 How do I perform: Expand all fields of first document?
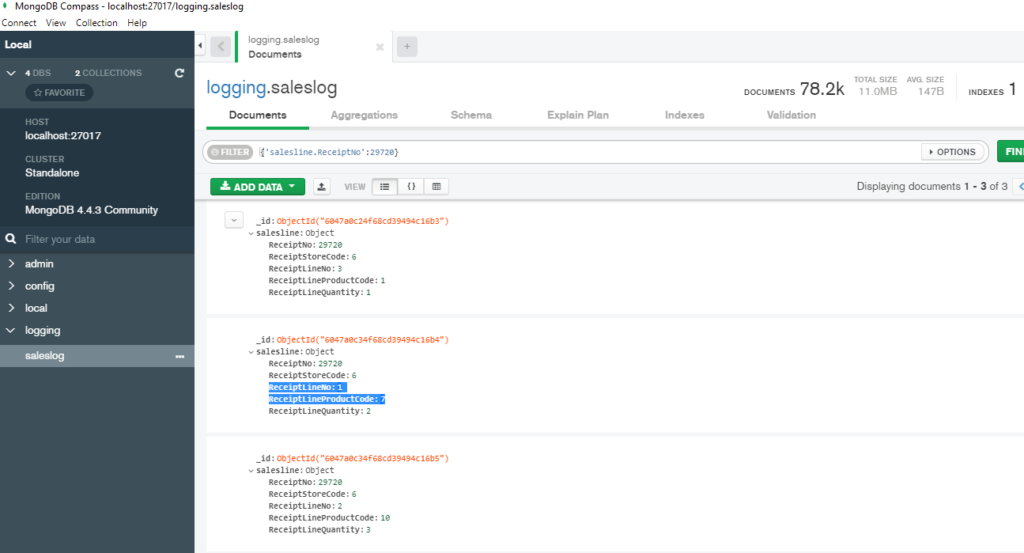point(234,220)
